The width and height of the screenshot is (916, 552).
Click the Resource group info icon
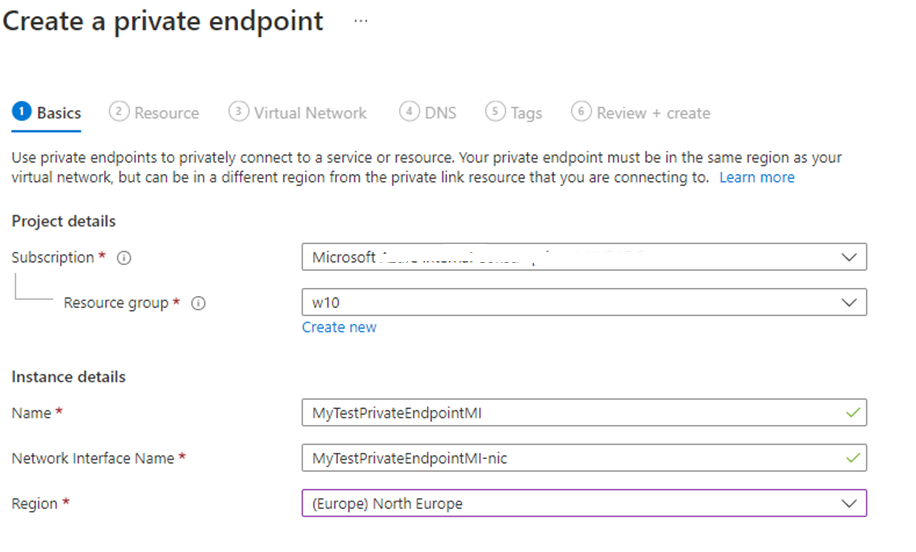198,304
